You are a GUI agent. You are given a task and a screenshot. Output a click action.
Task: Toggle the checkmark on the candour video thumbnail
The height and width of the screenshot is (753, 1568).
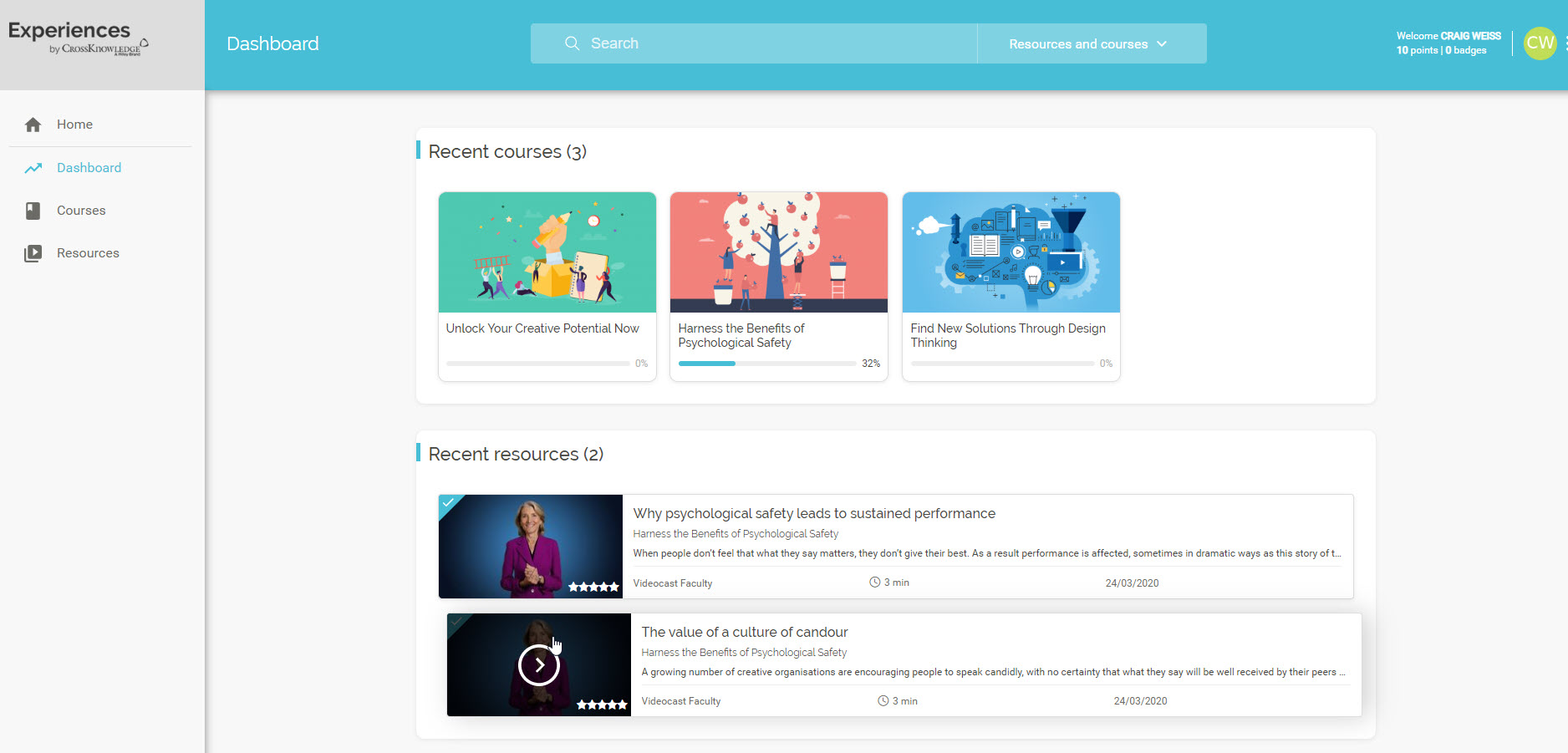(x=458, y=621)
